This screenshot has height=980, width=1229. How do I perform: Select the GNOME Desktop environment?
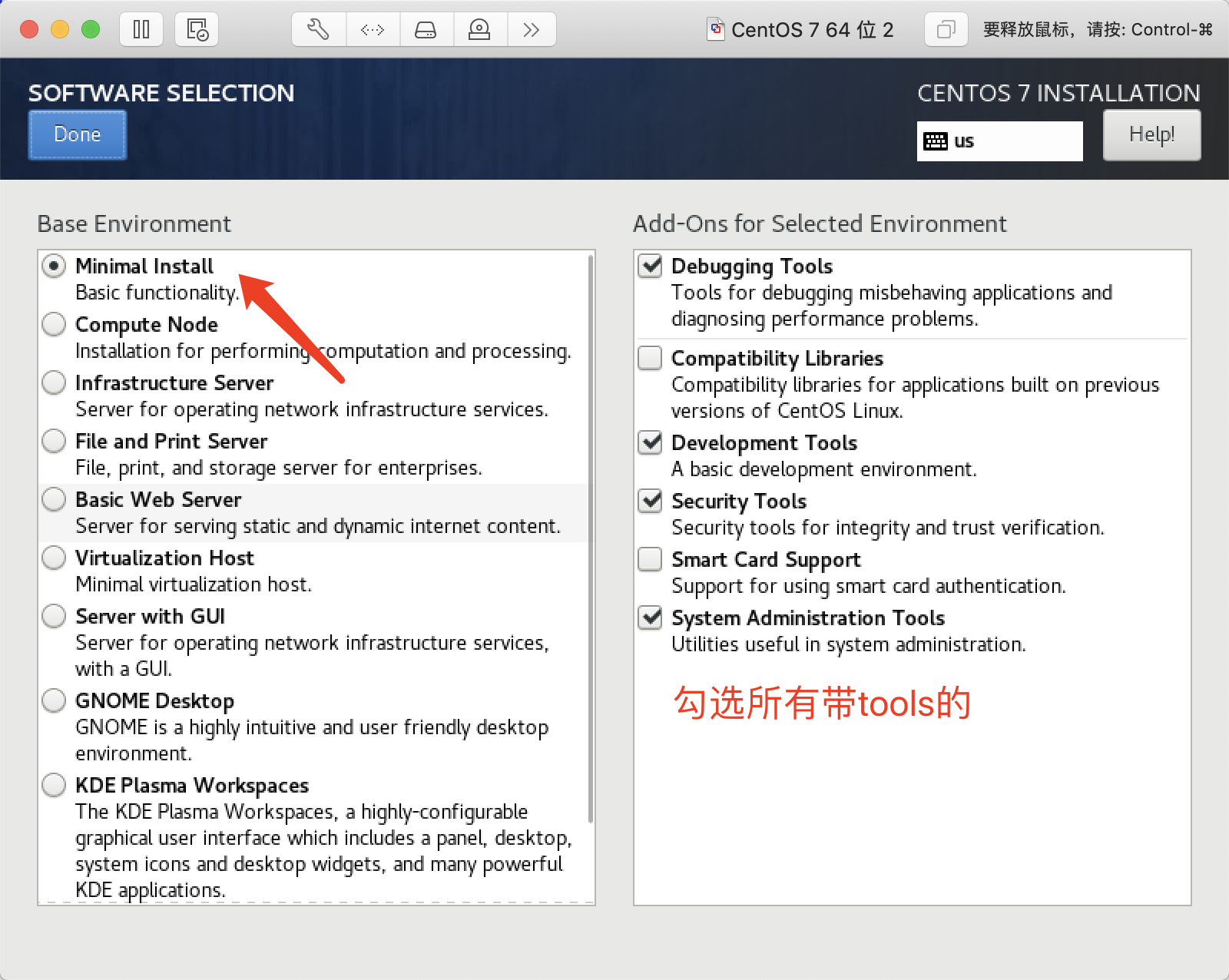coord(54,701)
